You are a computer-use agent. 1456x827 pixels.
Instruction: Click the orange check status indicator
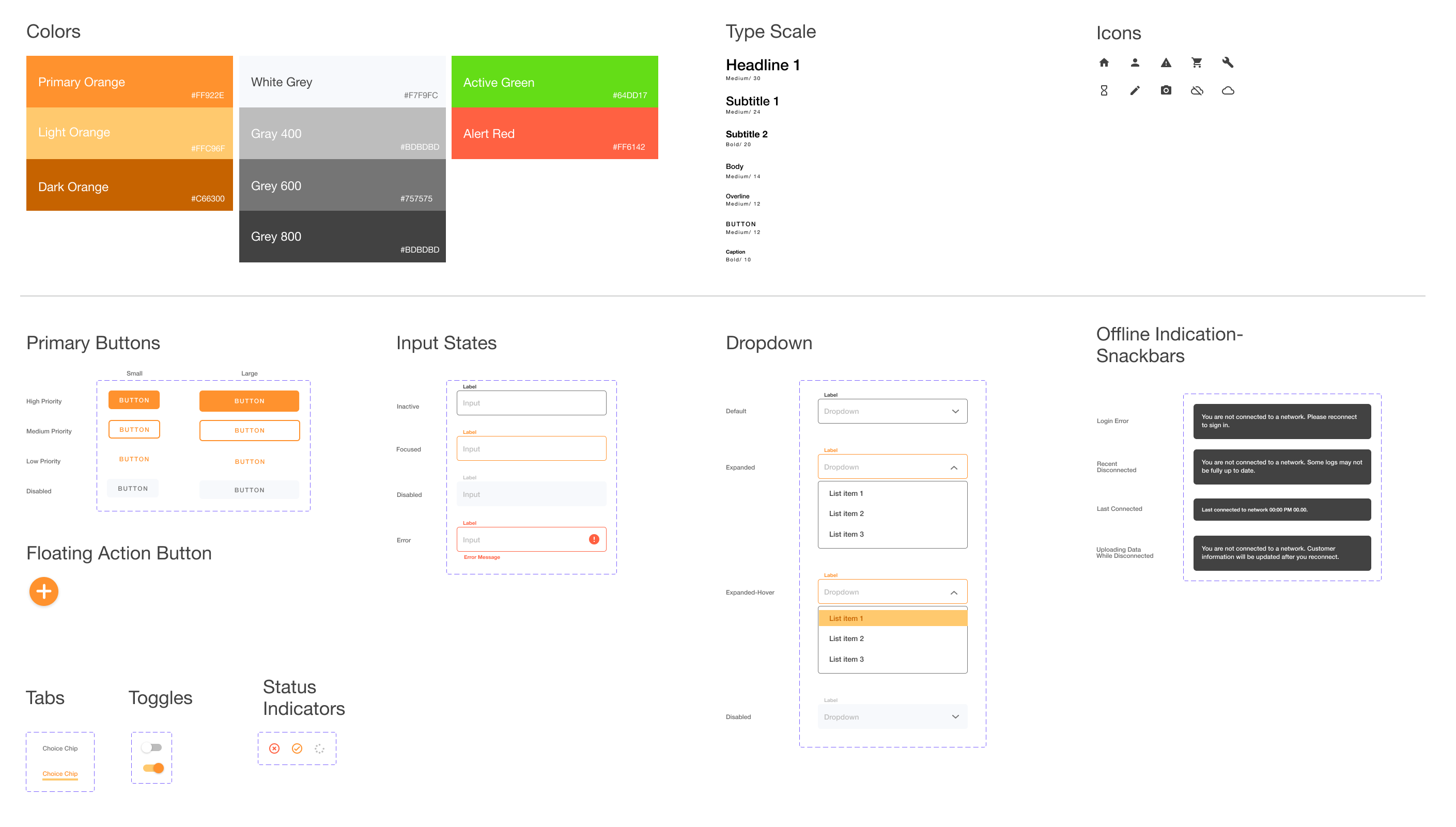(297, 748)
